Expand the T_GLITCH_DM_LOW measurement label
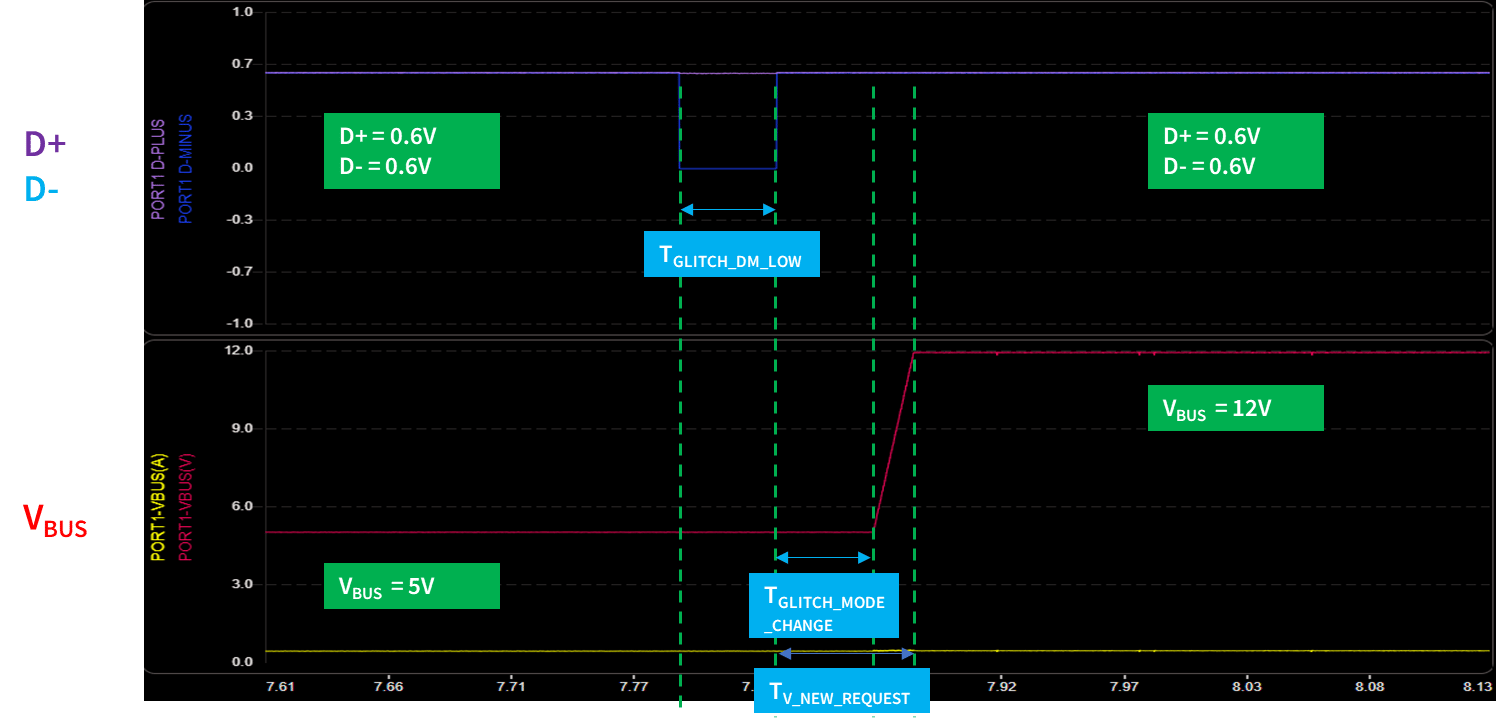Screen dimensions: 1496x721 click(x=731, y=254)
